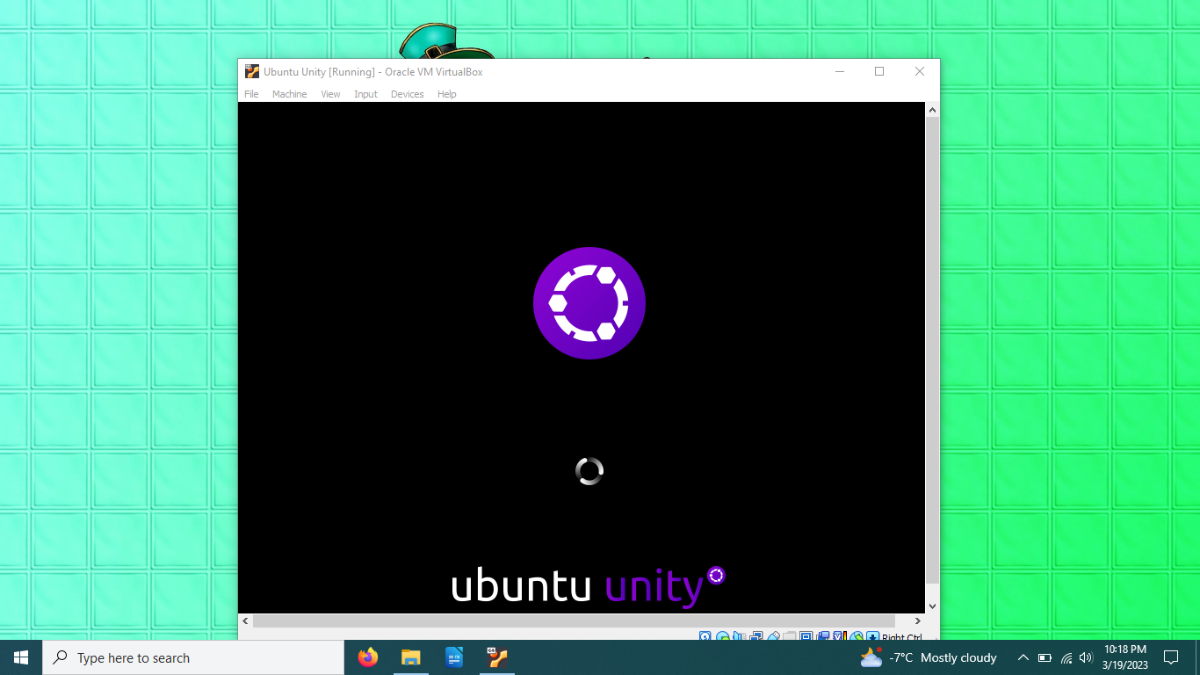The image size is (1200, 675).
Task: Click the VM vertical scrollbar down arrow
Action: pos(932,606)
